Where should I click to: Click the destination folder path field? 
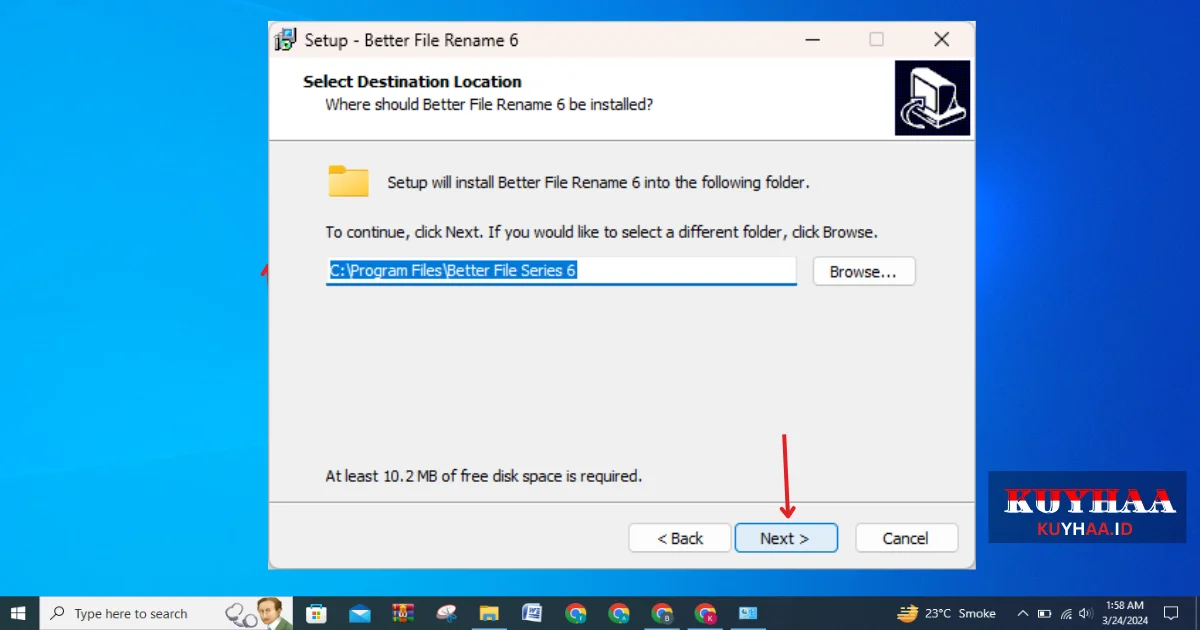click(x=560, y=271)
